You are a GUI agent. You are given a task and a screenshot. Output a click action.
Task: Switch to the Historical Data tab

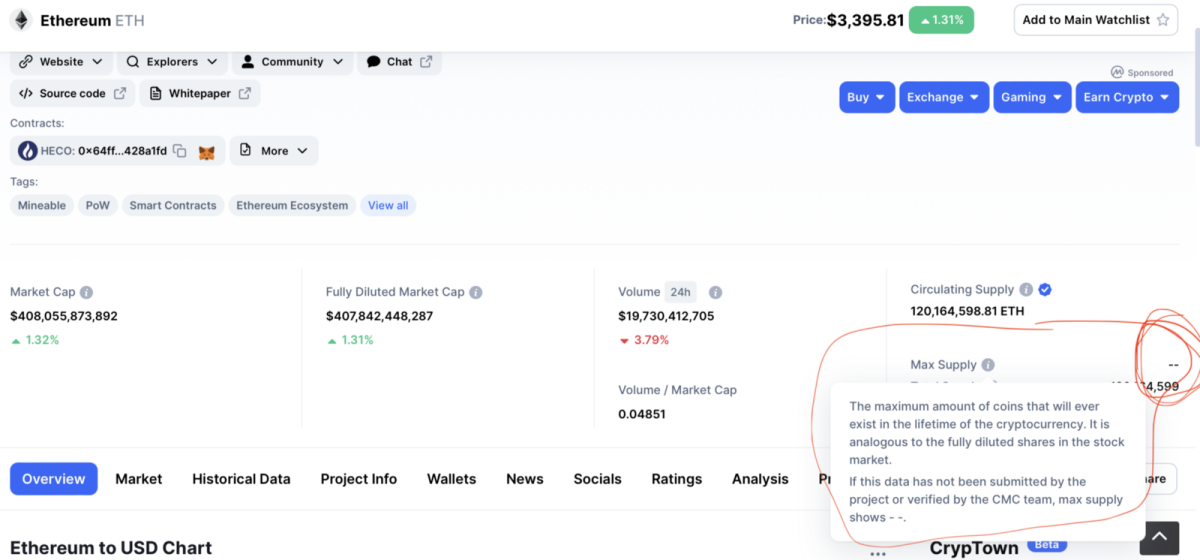point(241,479)
